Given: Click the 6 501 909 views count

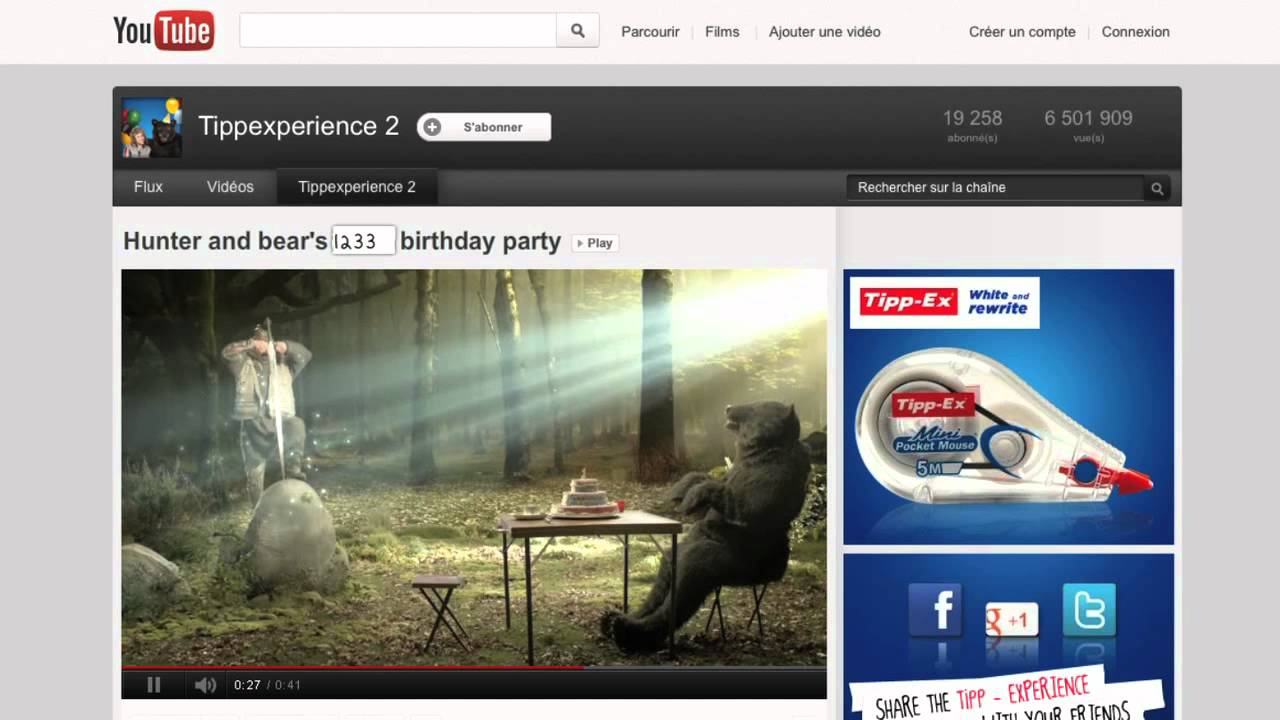Looking at the screenshot, I should pyautogui.click(x=1089, y=118).
